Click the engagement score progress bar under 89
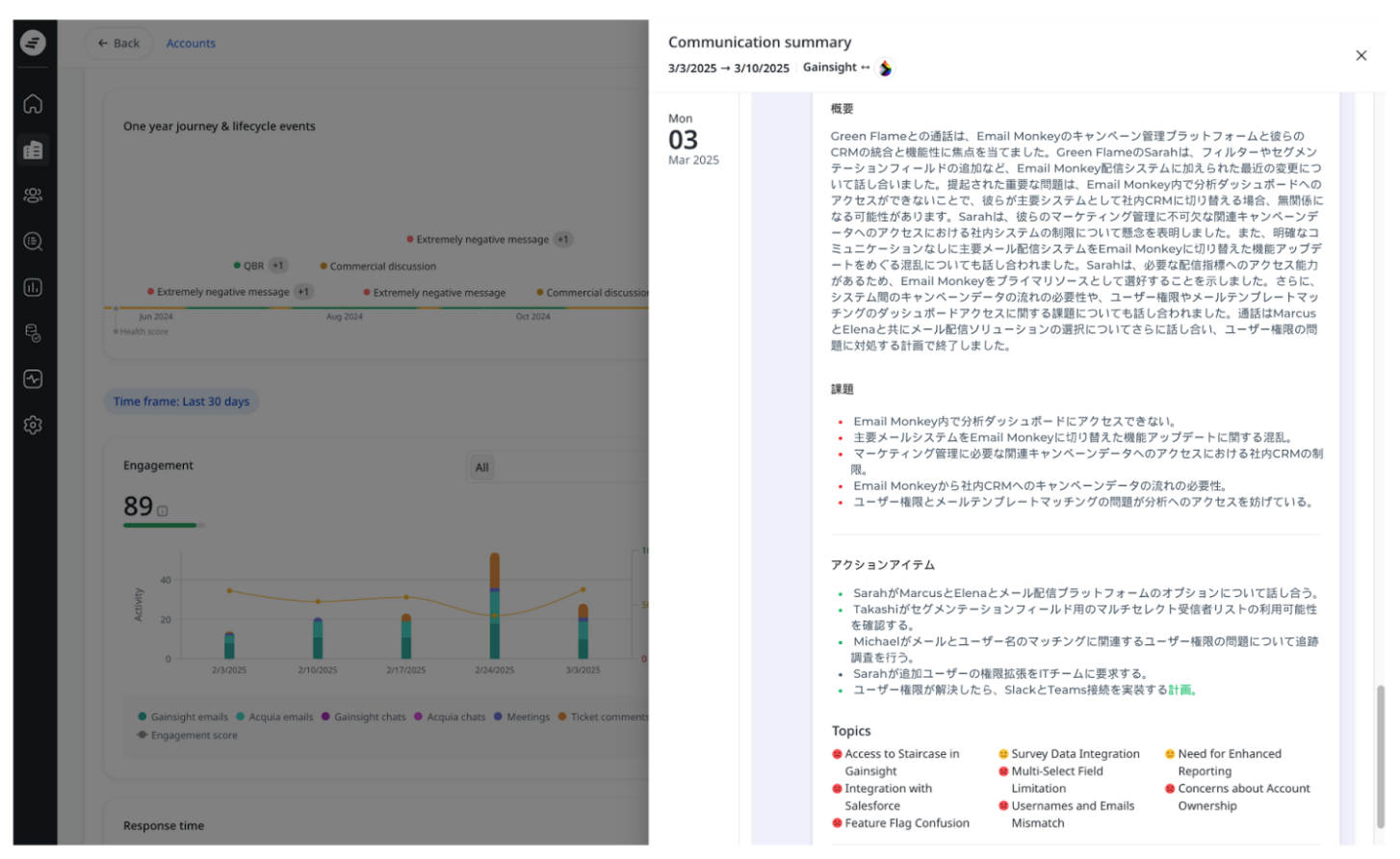This screenshot has width=1400, height=859. point(164,526)
